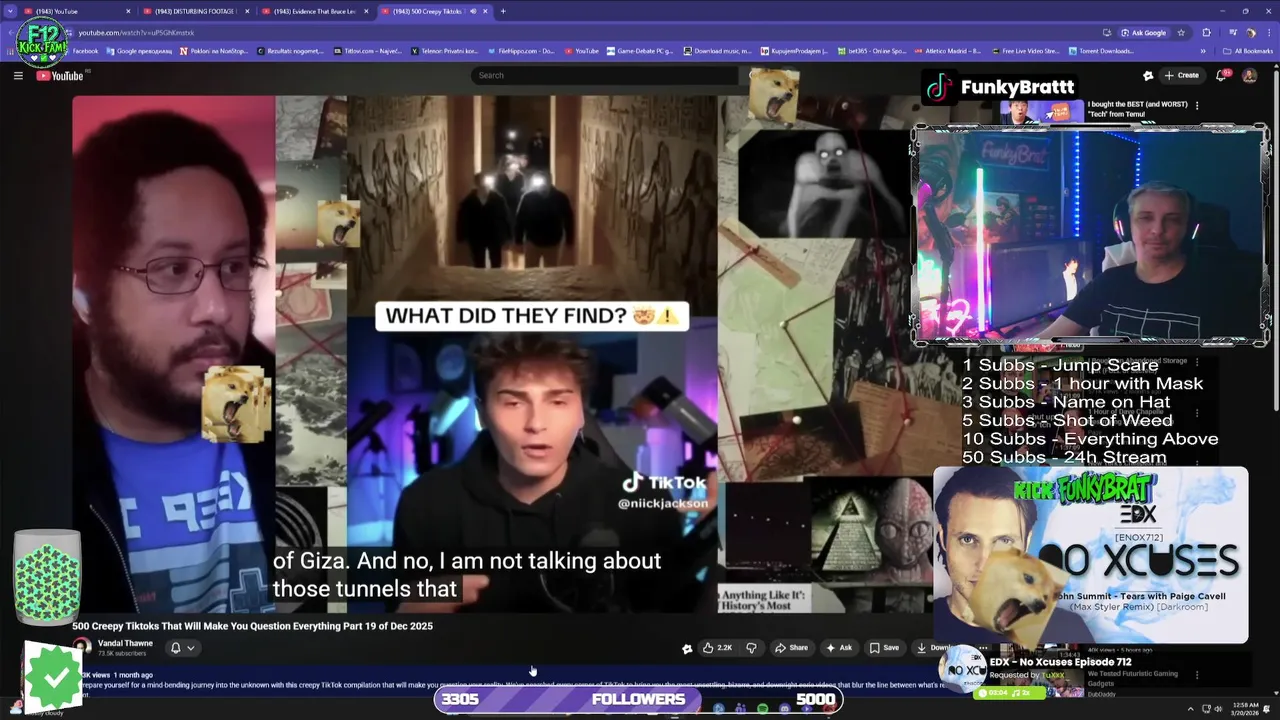The image size is (1280, 720).
Task: Open YouTube account avatar menu
Action: pos(1249,75)
